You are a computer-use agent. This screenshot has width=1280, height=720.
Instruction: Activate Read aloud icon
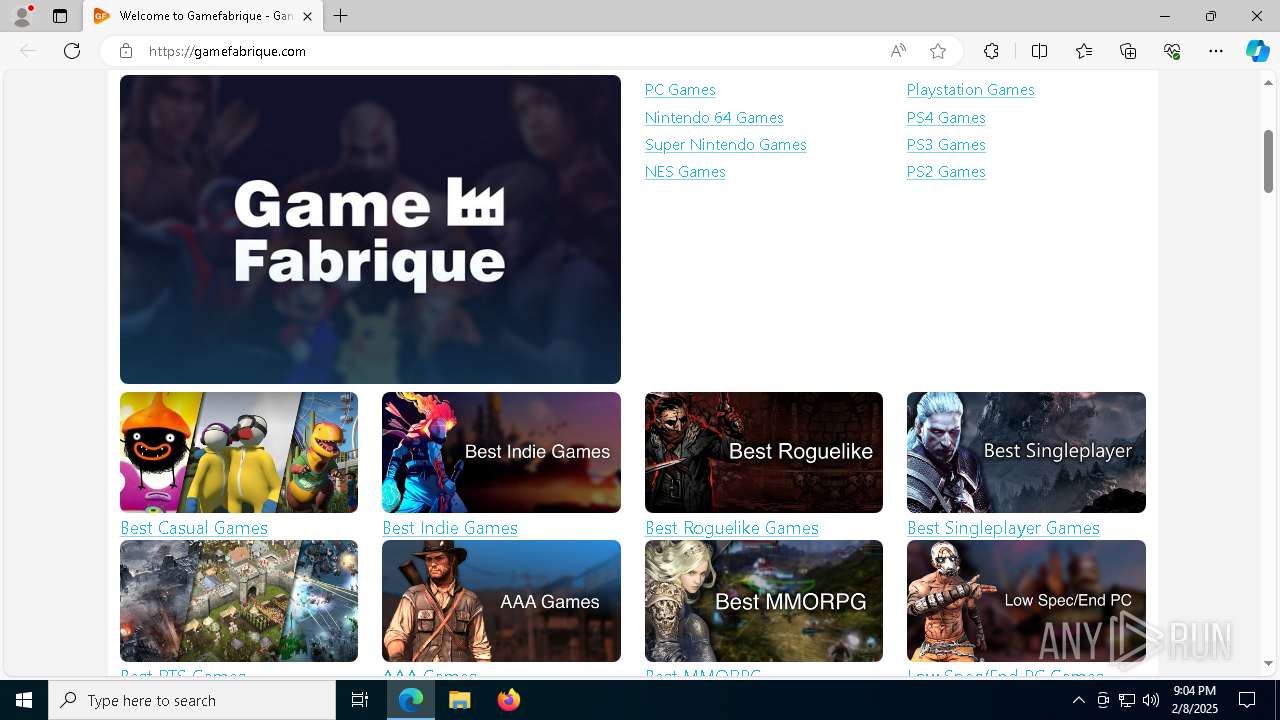(898, 51)
